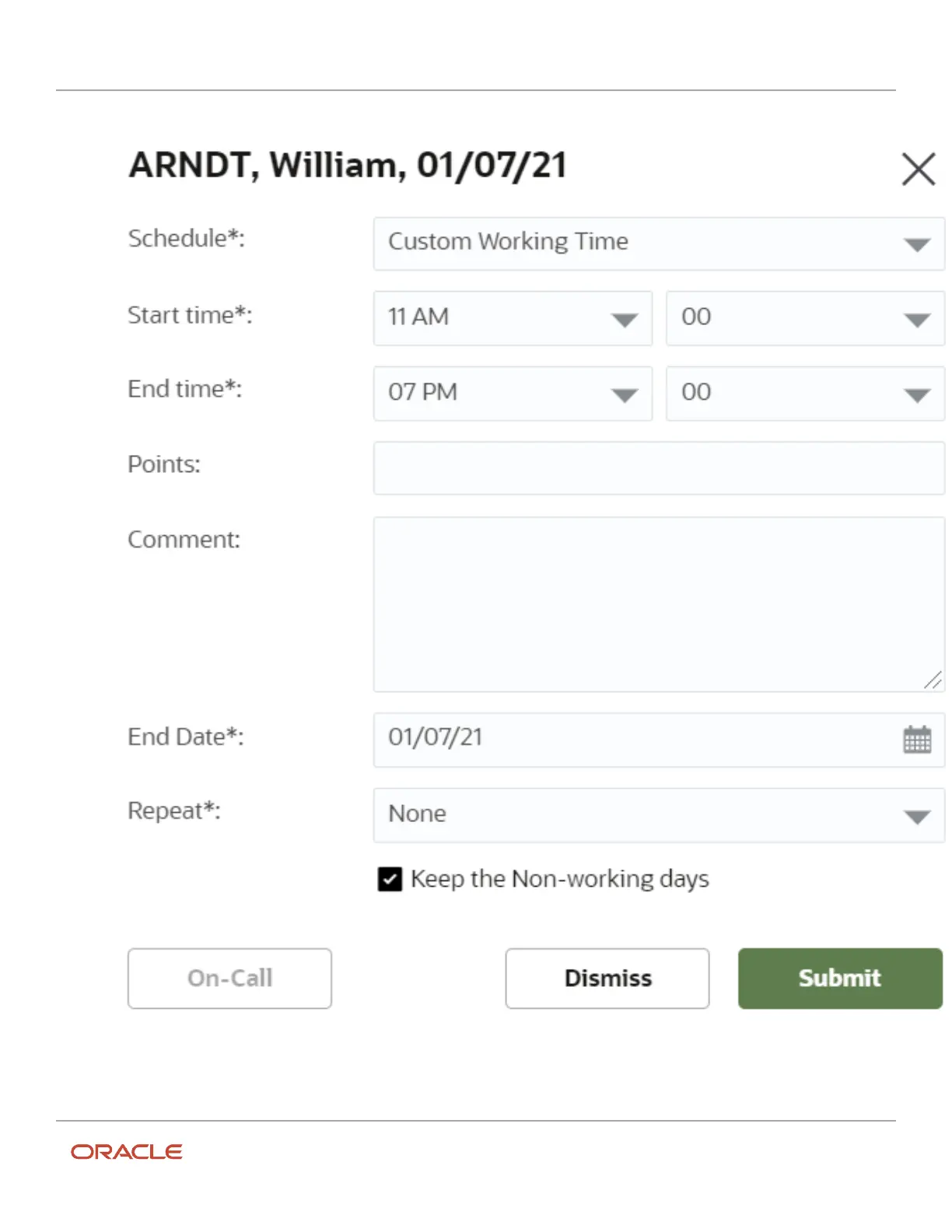Expand the Start time hour dropdown
The image size is (952, 1232).
(624, 320)
